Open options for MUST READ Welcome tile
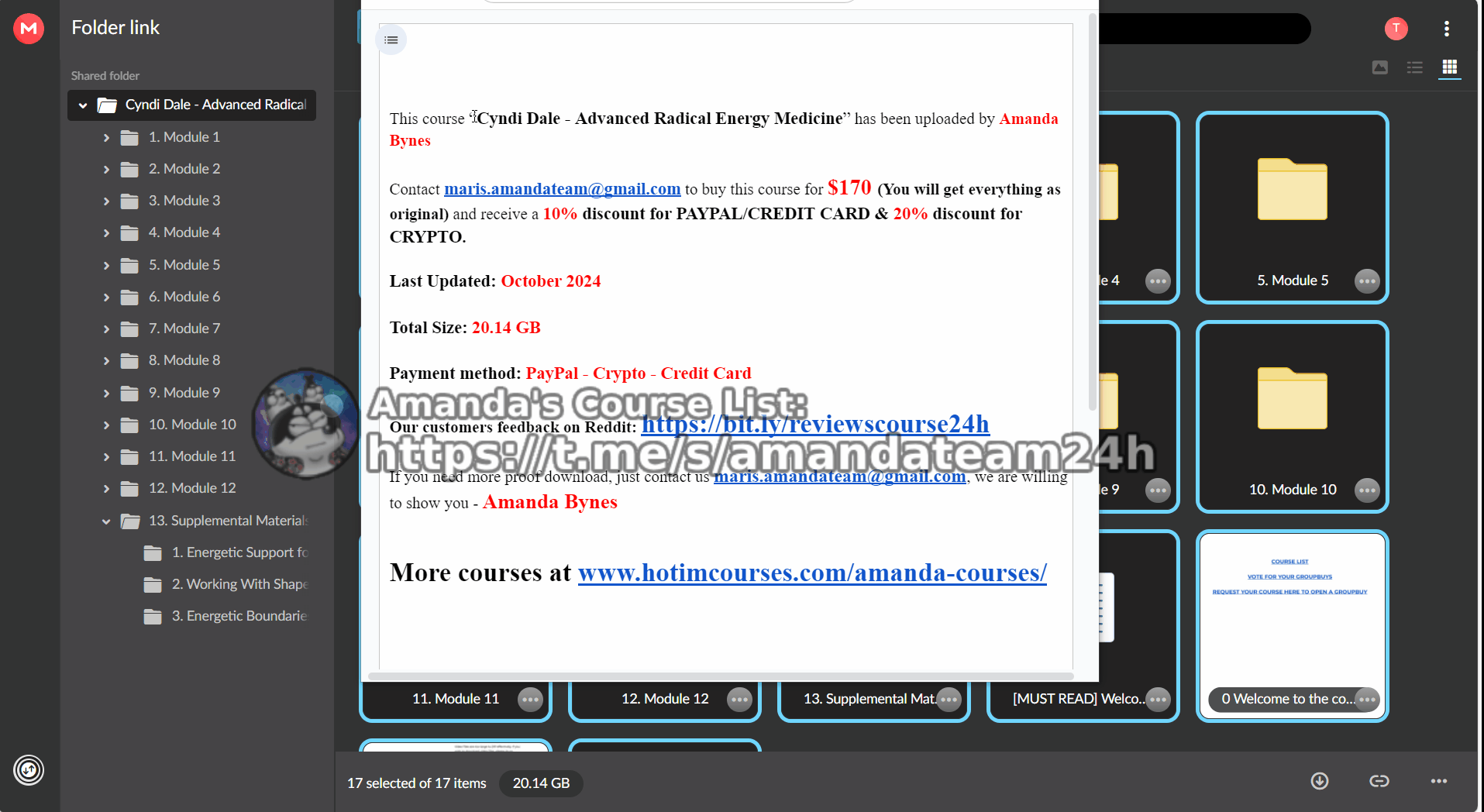1484x812 pixels. coord(1158,700)
